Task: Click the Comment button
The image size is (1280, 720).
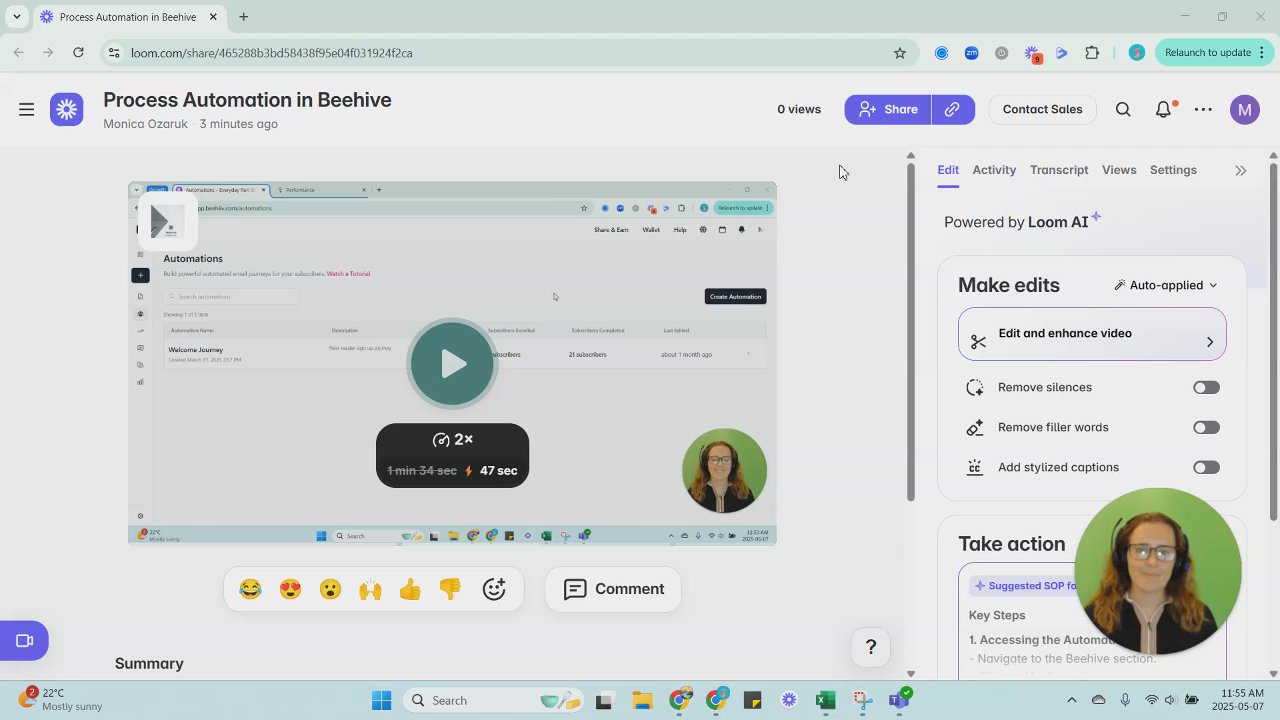Action: pyautogui.click(x=613, y=589)
